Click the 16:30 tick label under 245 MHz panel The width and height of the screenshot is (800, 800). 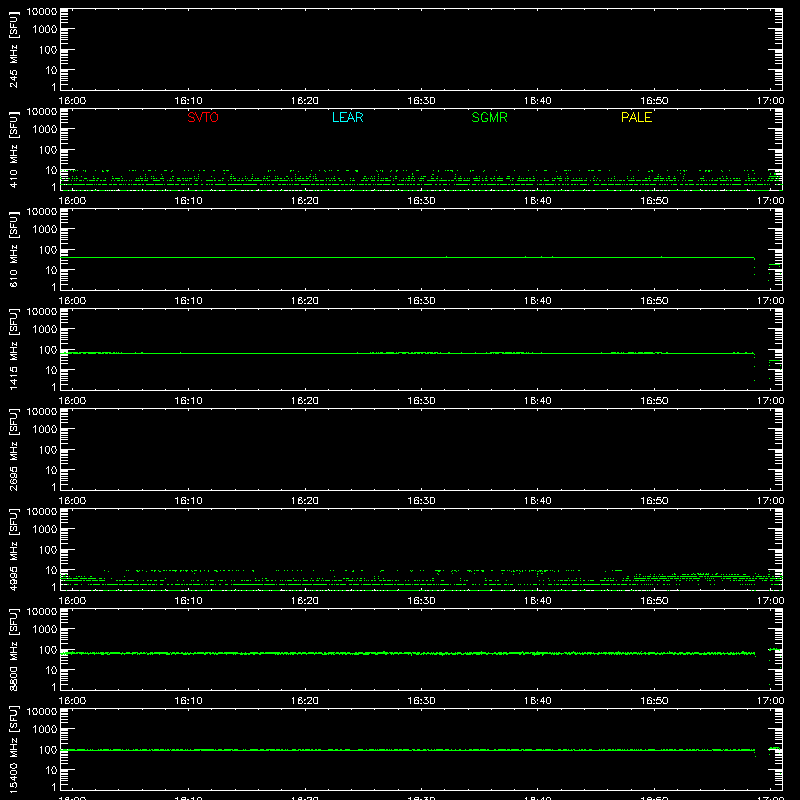pos(421,101)
